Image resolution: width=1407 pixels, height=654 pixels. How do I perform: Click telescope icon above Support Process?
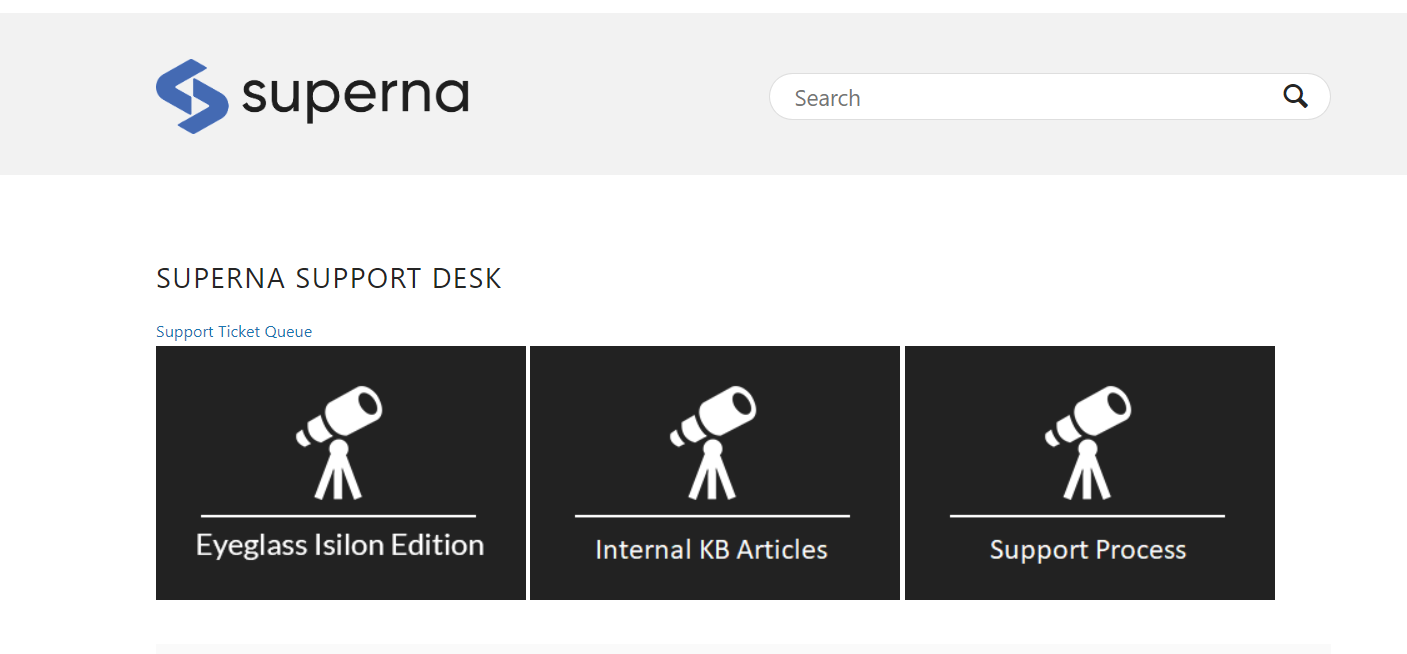1088,442
